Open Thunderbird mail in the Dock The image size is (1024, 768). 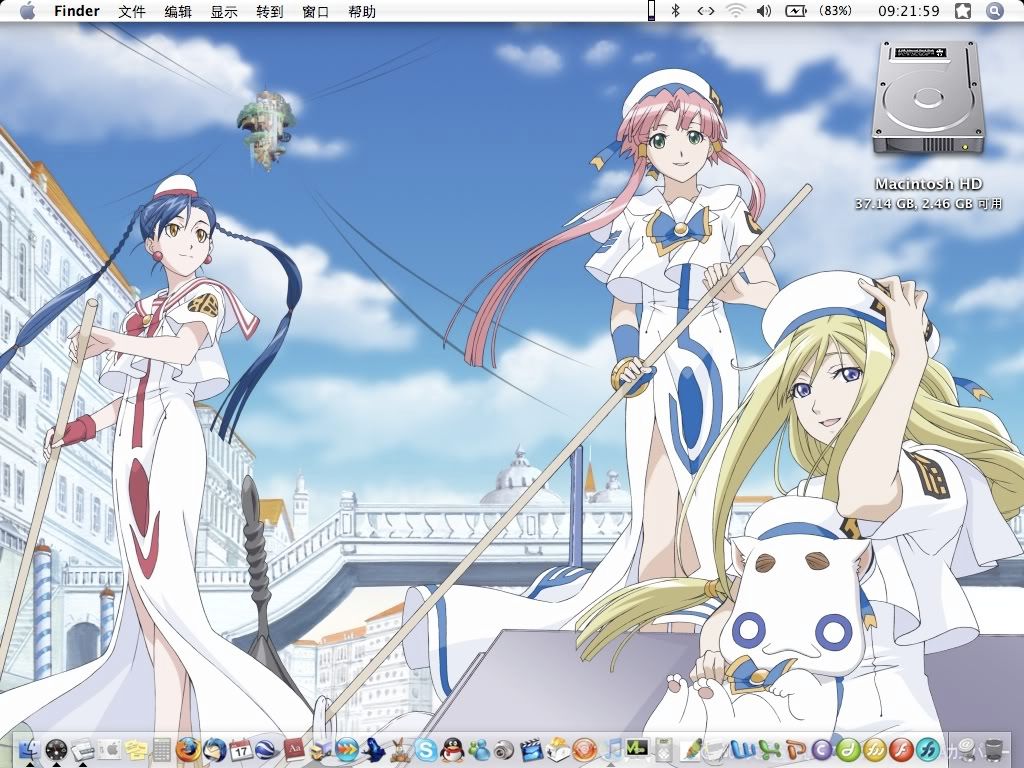pyautogui.click(x=215, y=750)
